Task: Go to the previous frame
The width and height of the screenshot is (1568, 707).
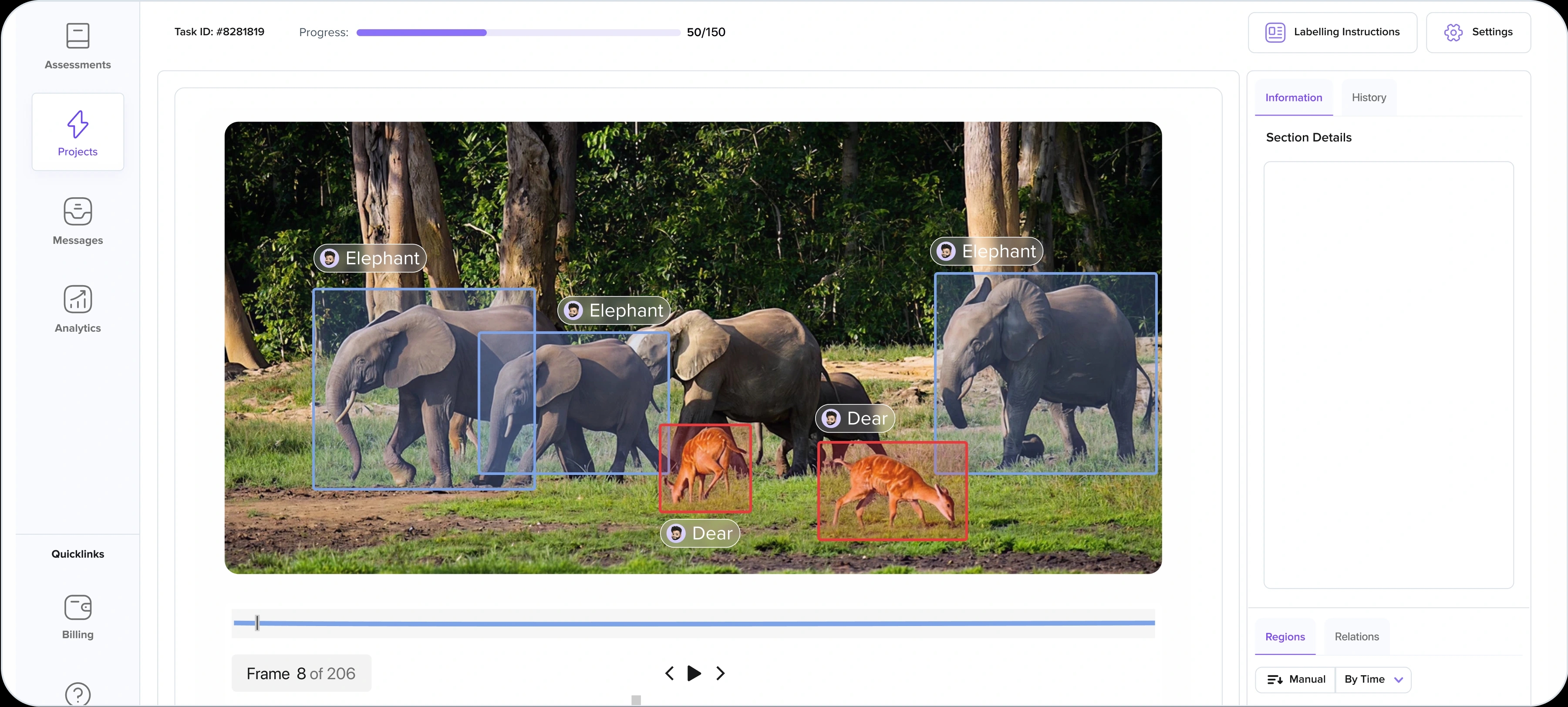Action: pyautogui.click(x=670, y=673)
